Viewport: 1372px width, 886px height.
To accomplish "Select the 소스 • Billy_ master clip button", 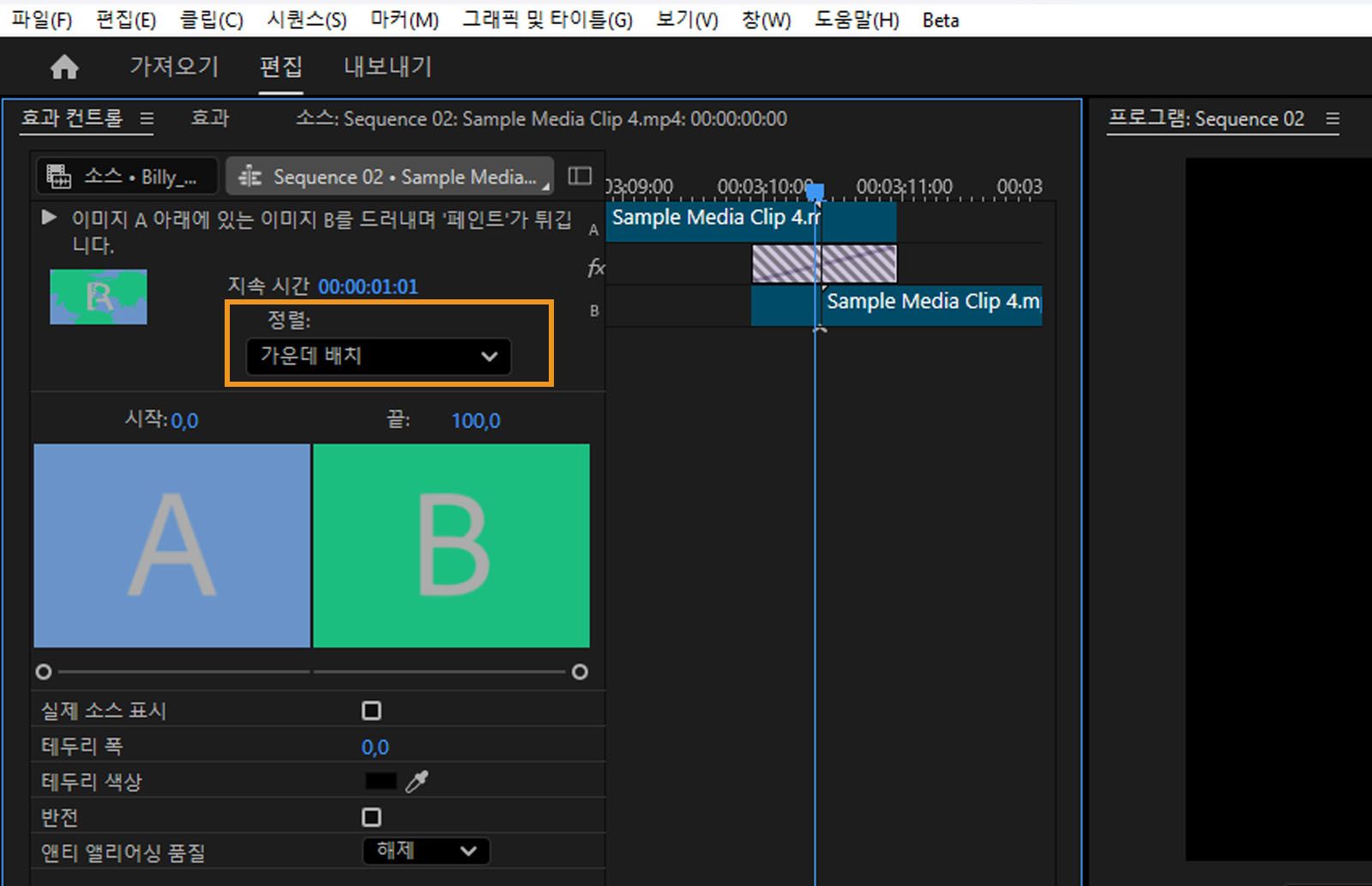I will (x=127, y=177).
